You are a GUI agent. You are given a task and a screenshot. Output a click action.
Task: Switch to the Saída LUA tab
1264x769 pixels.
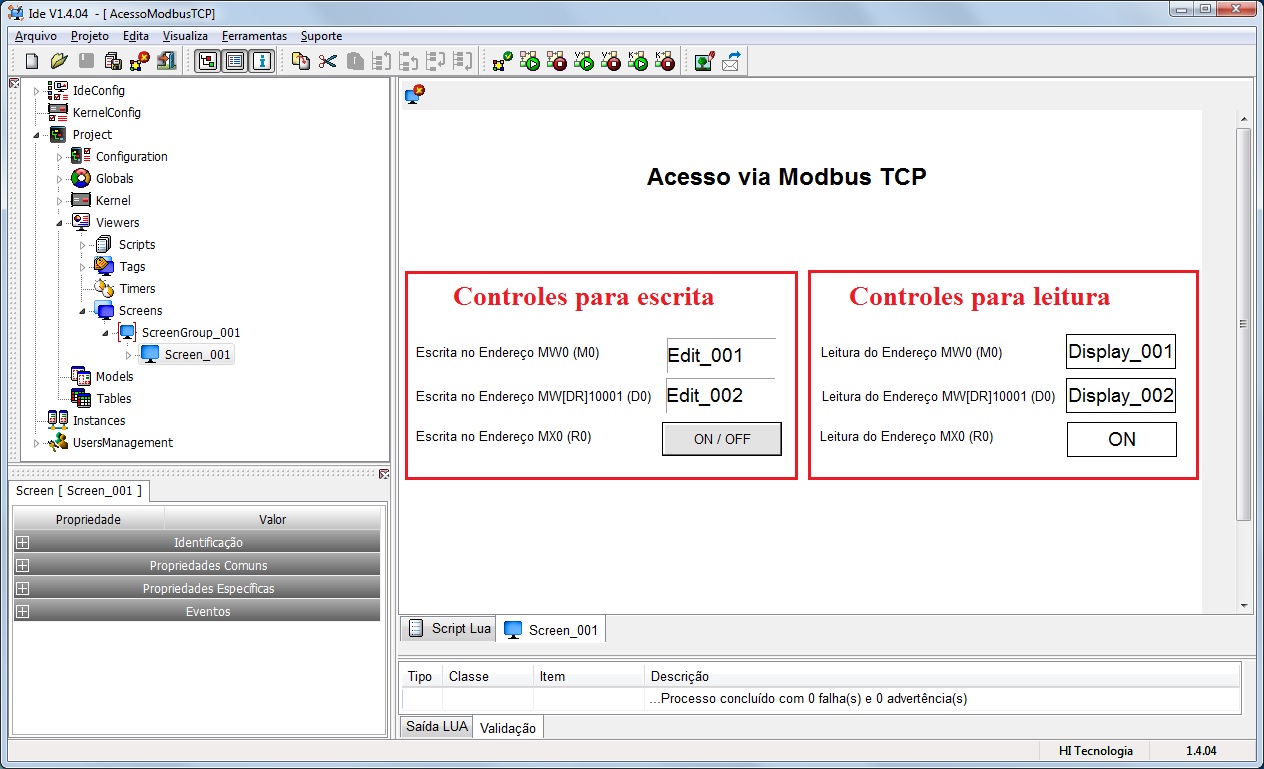point(435,727)
